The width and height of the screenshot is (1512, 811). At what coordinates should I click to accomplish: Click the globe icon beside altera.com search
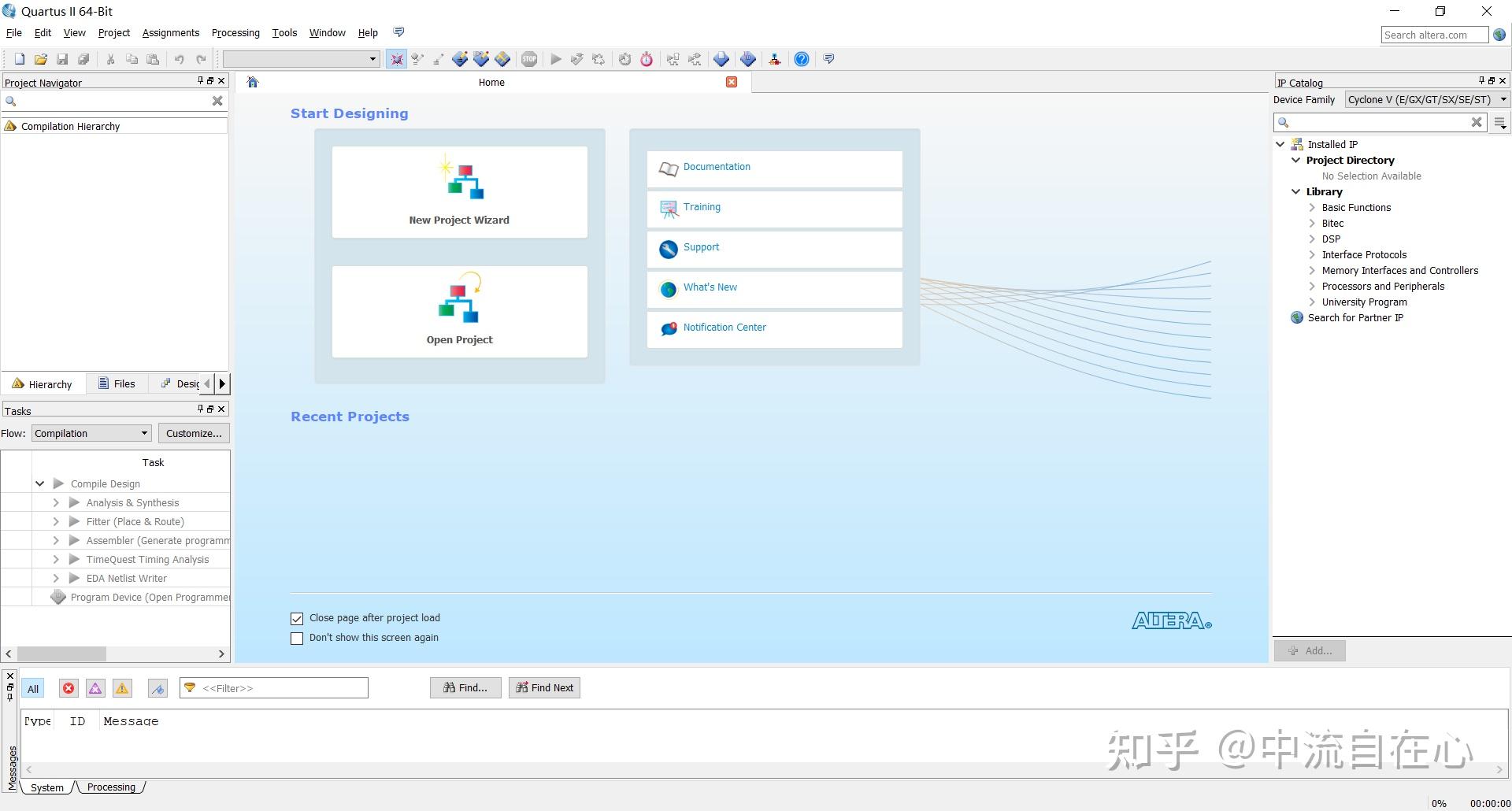click(1499, 35)
